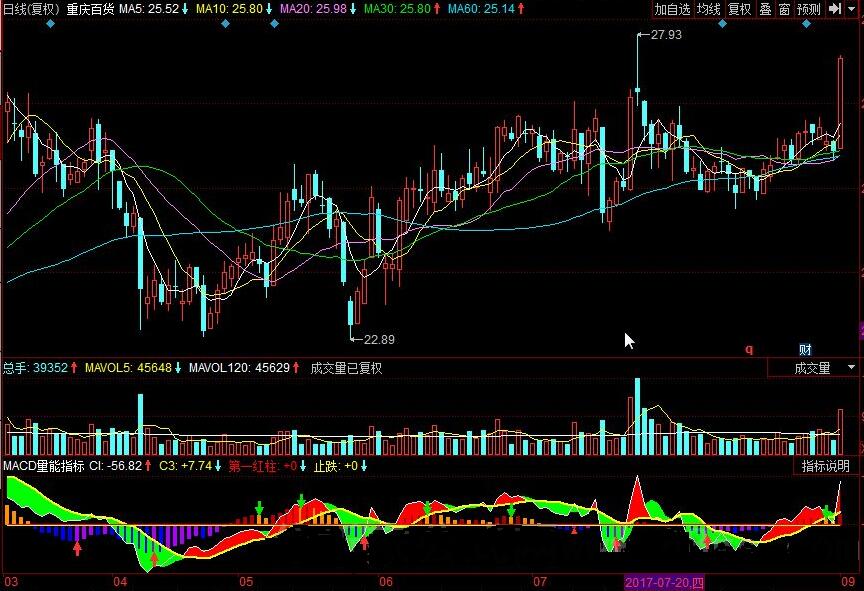864x591 pixels.
Task: Click the green down-arrow signal near month 05
Action: coord(260,510)
